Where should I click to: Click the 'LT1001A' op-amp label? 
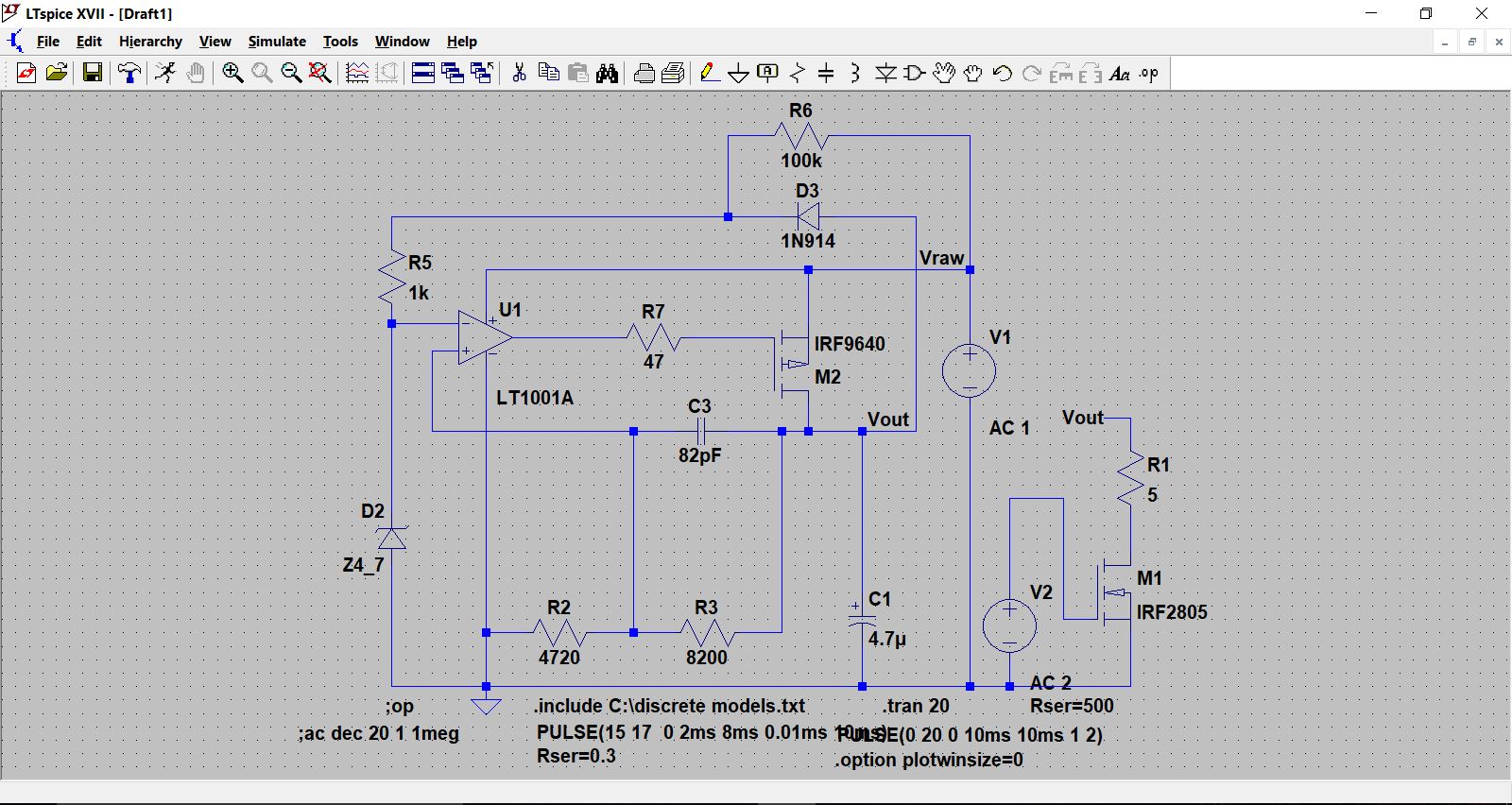pyautogui.click(x=535, y=398)
